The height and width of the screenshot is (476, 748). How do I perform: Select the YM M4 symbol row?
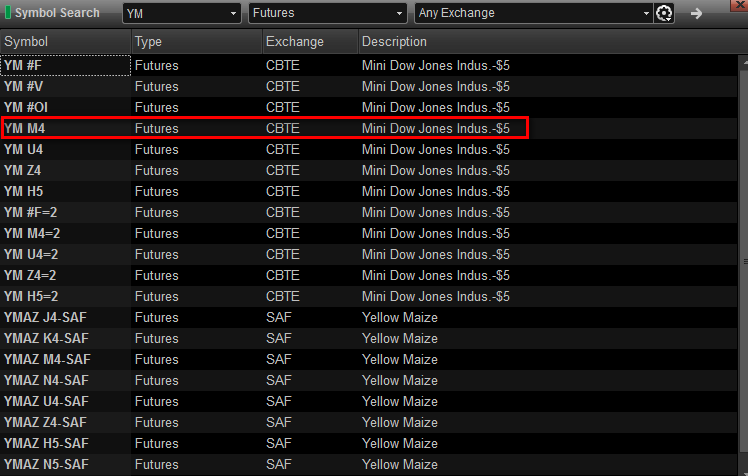[368, 128]
